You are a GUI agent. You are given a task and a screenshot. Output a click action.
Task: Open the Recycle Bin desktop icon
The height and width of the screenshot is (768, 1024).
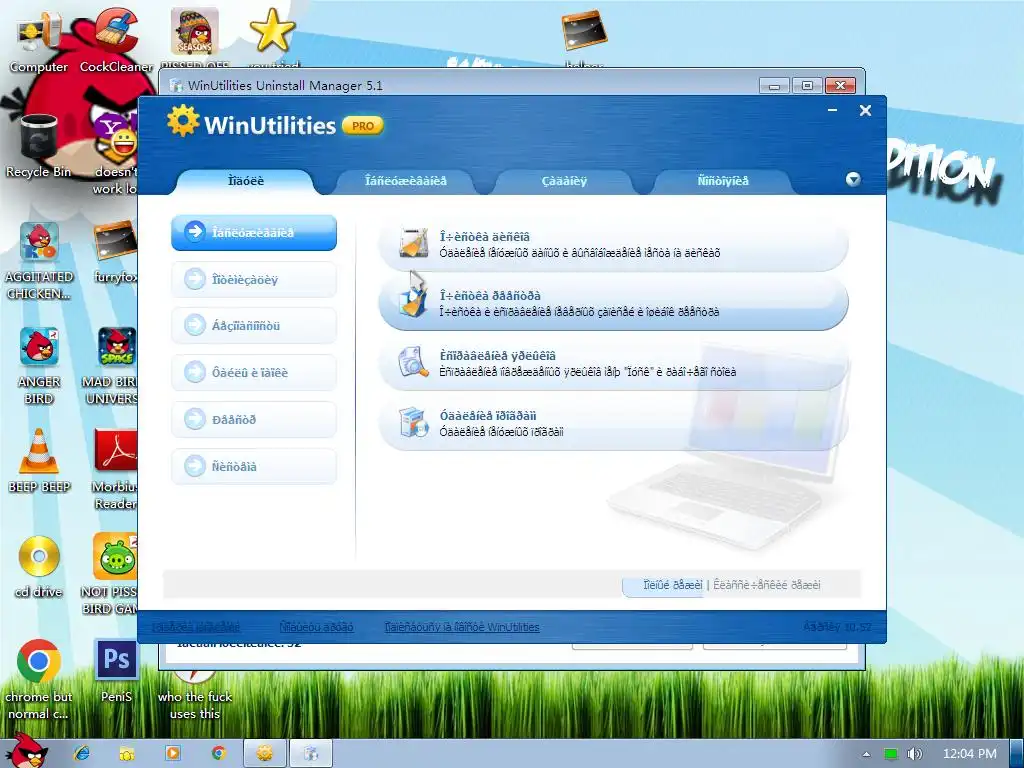[x=39, y=147]
